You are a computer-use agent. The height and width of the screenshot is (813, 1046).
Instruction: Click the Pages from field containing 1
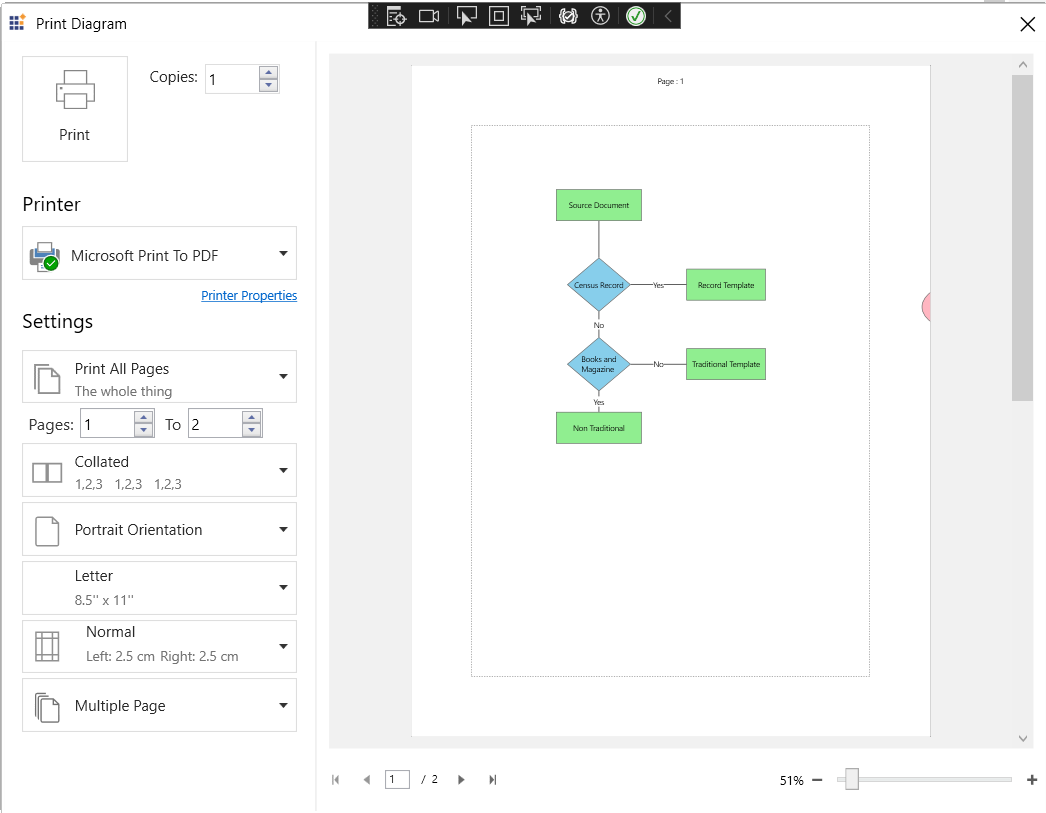(107, 424)
